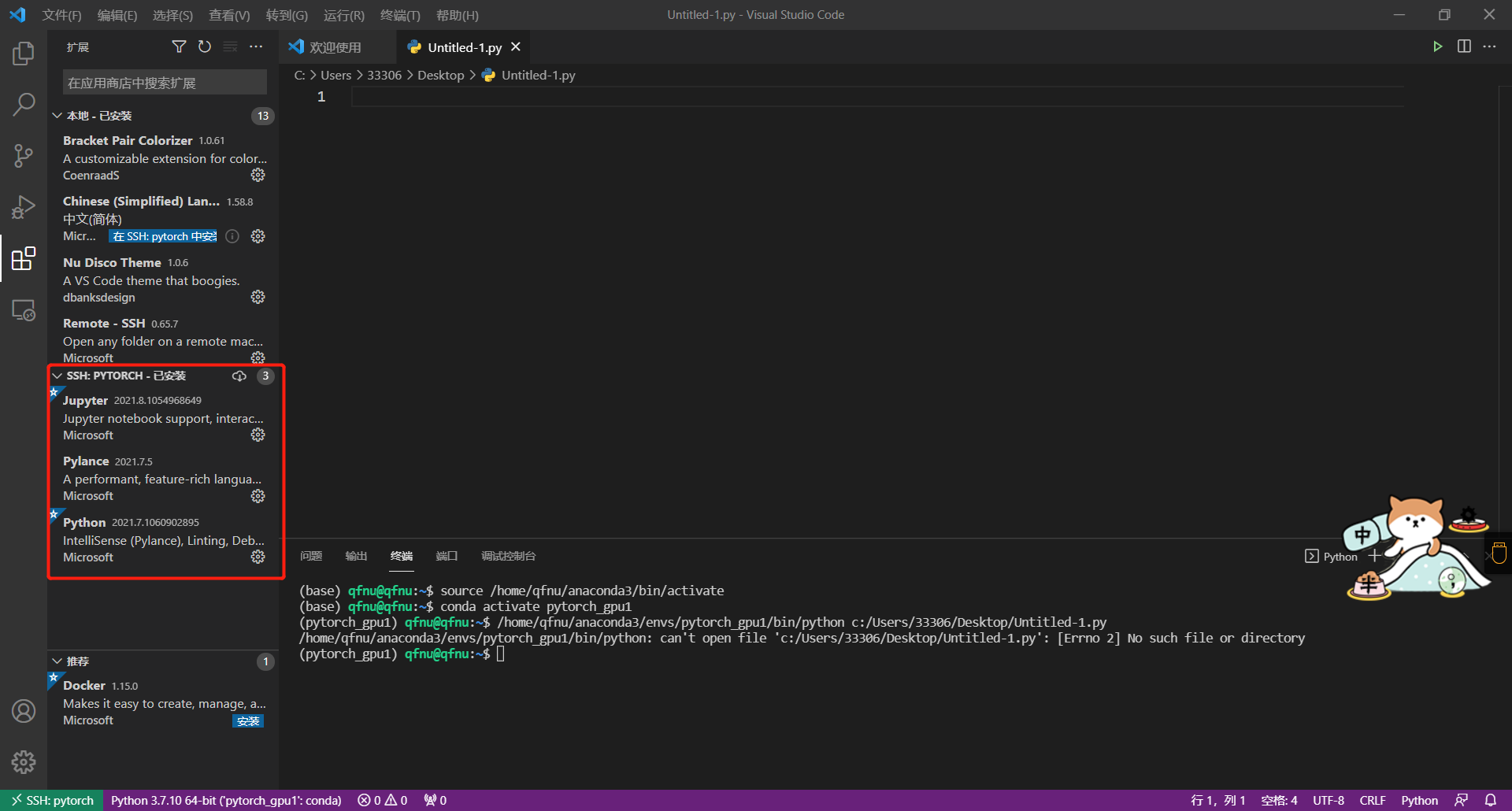Refresh the extensions list

tap(205, 47)
